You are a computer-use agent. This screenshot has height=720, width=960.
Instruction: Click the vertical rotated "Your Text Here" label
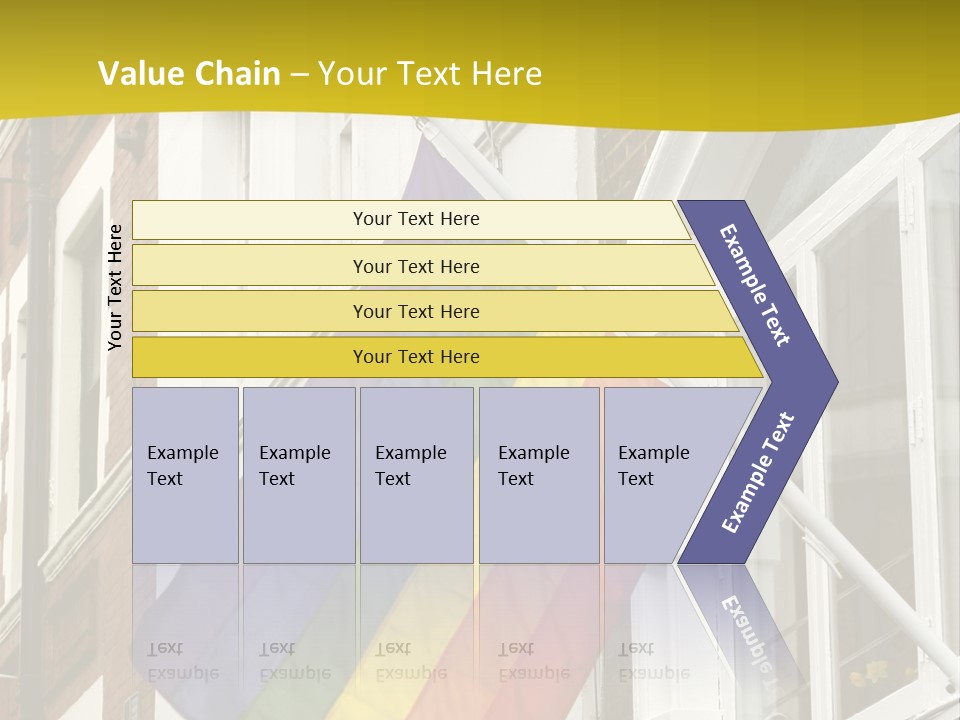click(x=115, y=287)
